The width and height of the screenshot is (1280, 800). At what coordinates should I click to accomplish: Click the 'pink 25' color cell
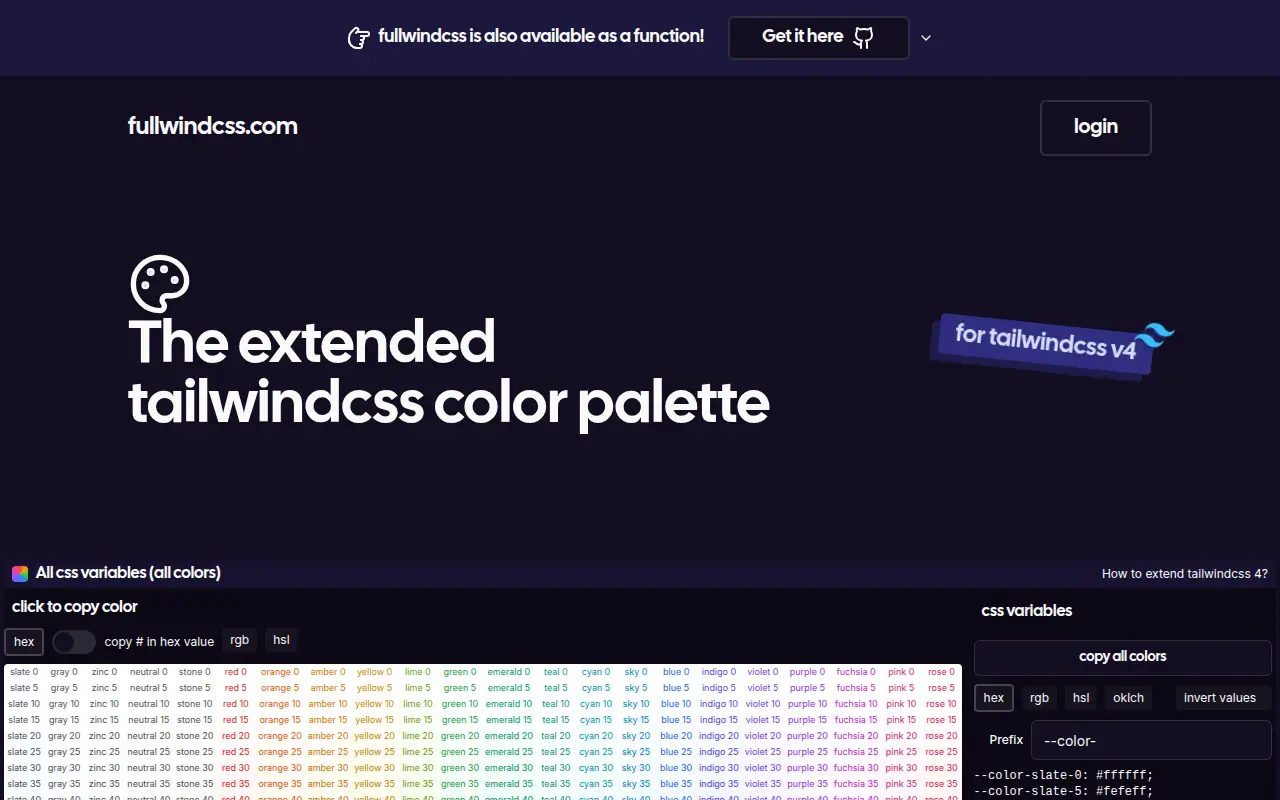coord(901,752)
